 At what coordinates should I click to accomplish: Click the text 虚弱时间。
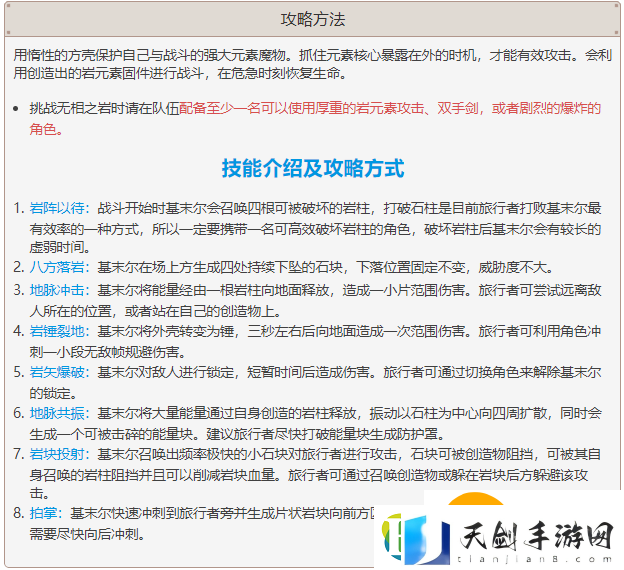point(60,247)
